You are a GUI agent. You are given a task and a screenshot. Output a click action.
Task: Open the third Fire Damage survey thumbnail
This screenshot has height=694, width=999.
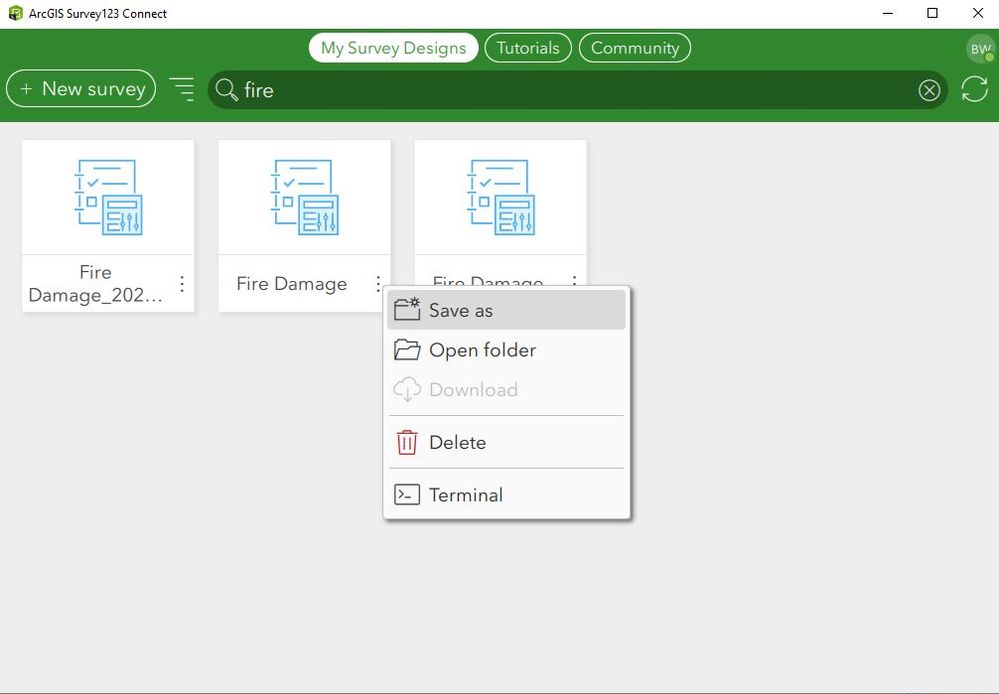[x=501, y=197]
